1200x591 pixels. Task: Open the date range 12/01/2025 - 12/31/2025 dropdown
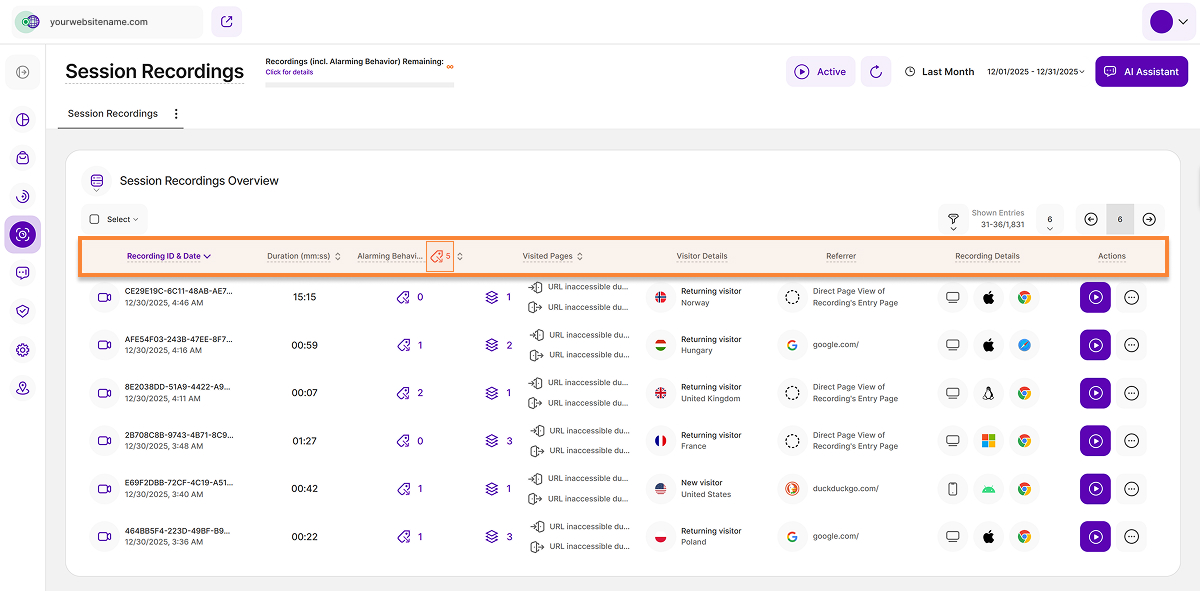[x=1035, y=72]
